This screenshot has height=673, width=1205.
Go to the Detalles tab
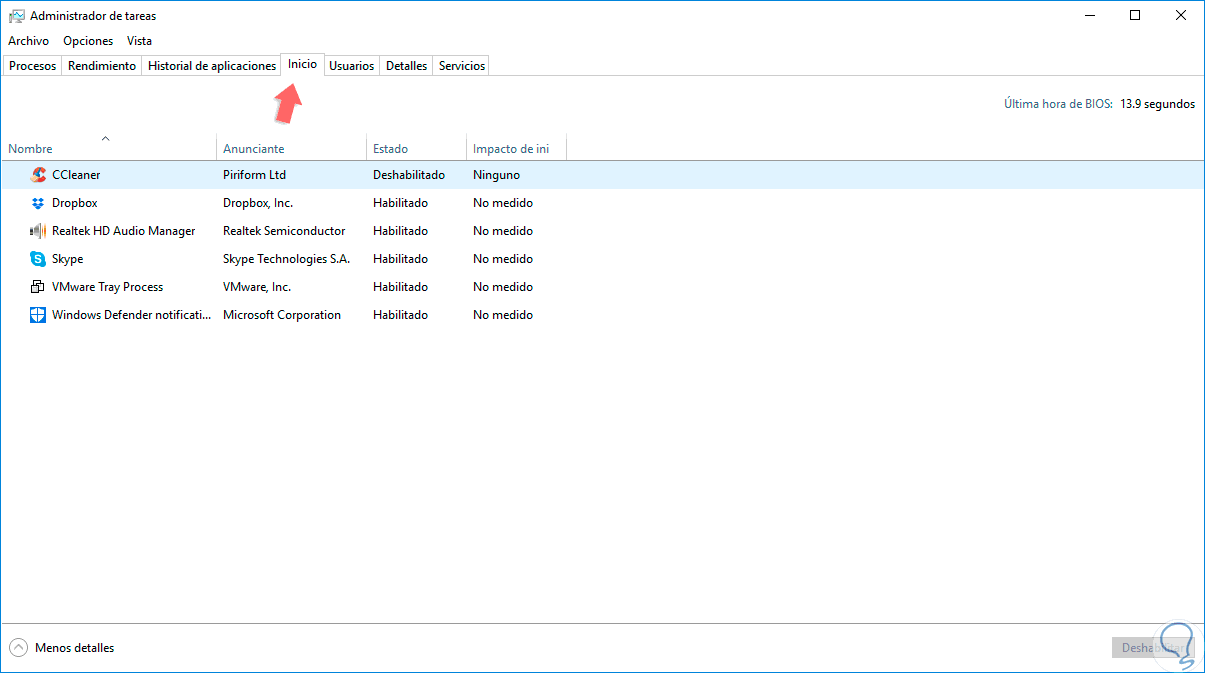(x=407, y=66)
